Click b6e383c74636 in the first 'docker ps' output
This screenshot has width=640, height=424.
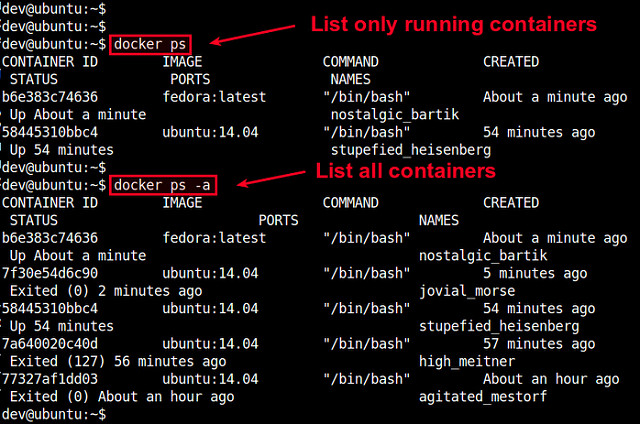coord(50,97)
